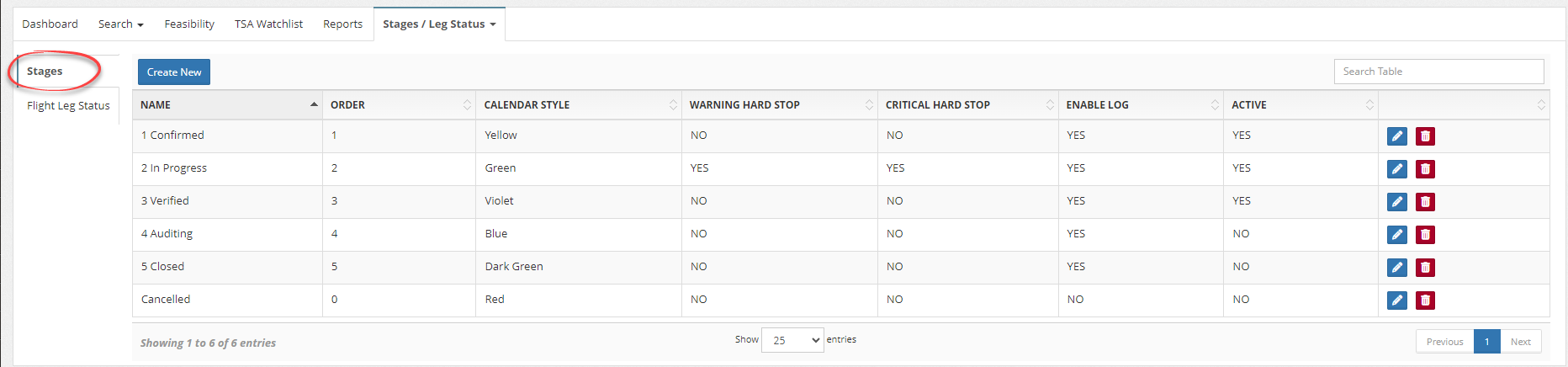Open the Show entries count selector
This screenshot has width=1568, height=367.
pyautogui.click(x=792, y=340)
